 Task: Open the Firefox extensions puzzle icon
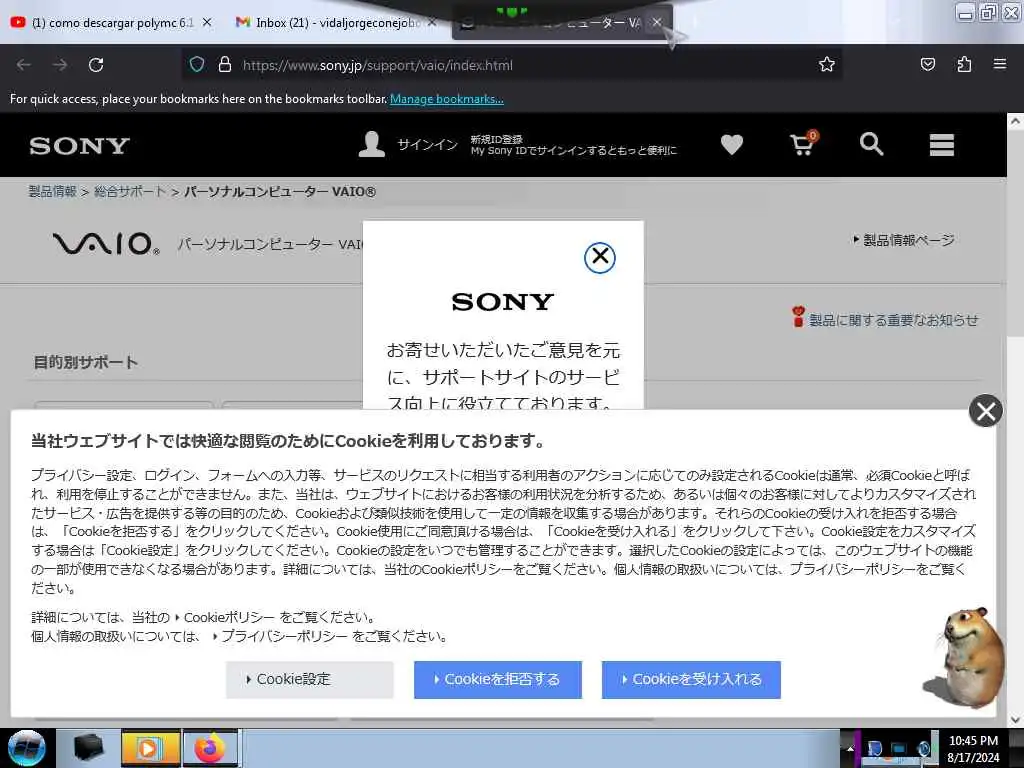(964, 64)
